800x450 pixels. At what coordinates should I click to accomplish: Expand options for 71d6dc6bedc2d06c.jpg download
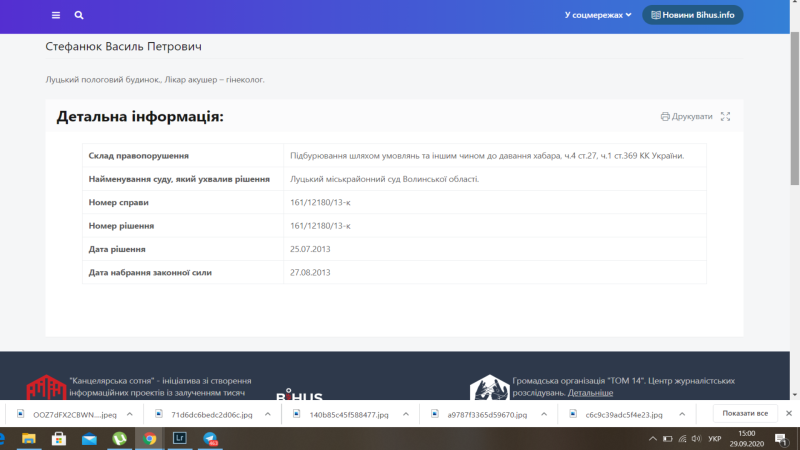[266, 414]
